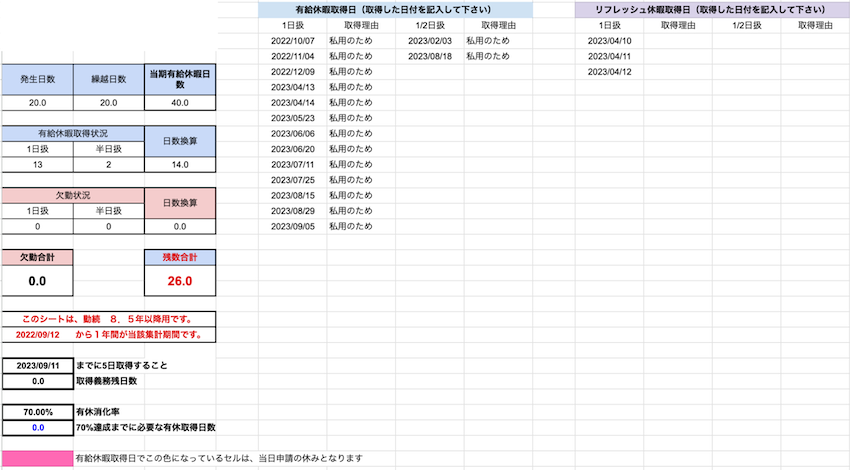Click the 2023/09/05 paid leave date cell
Viewport: 850px width, 470px height.
pos(293,226)
